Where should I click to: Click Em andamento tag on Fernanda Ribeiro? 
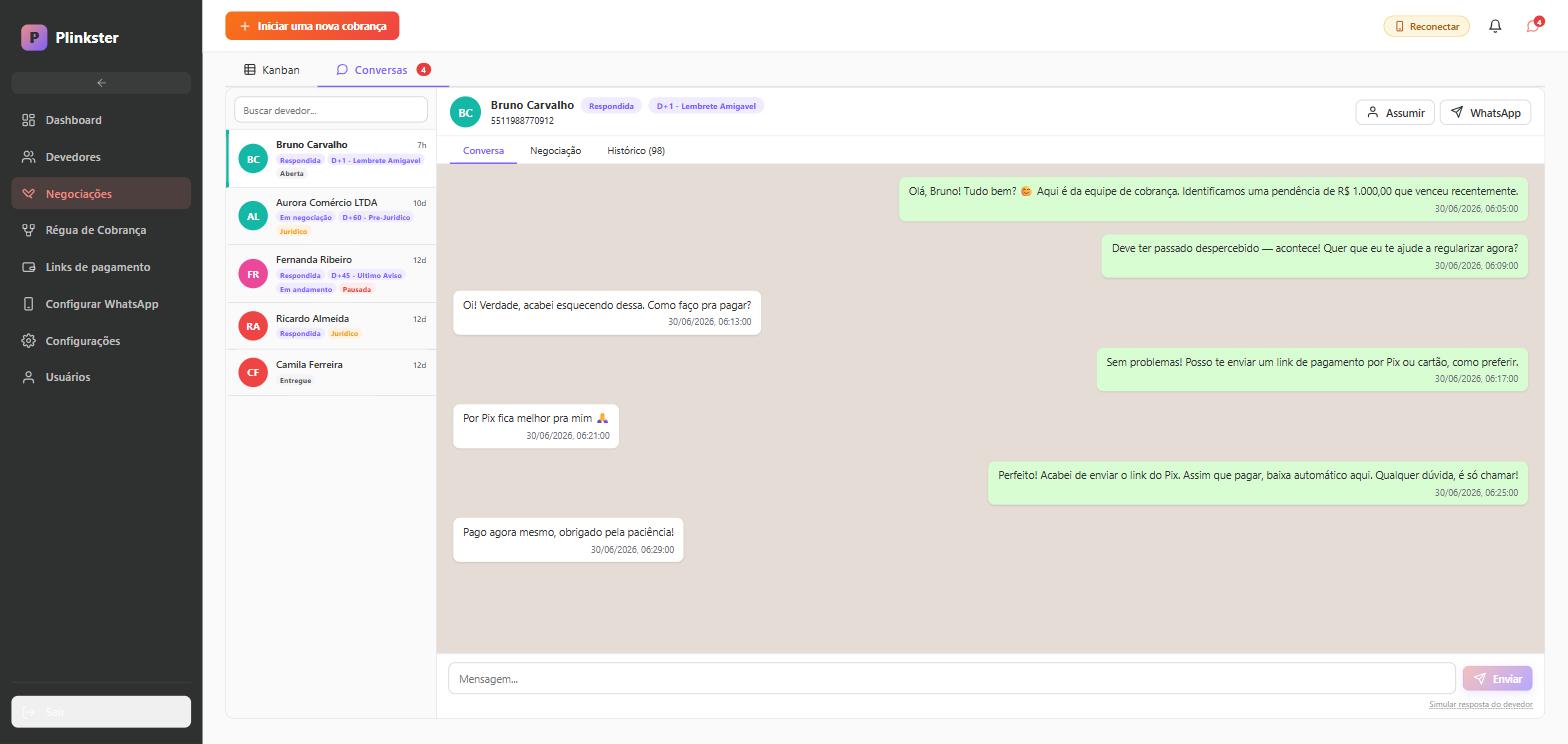coord(306,290)
